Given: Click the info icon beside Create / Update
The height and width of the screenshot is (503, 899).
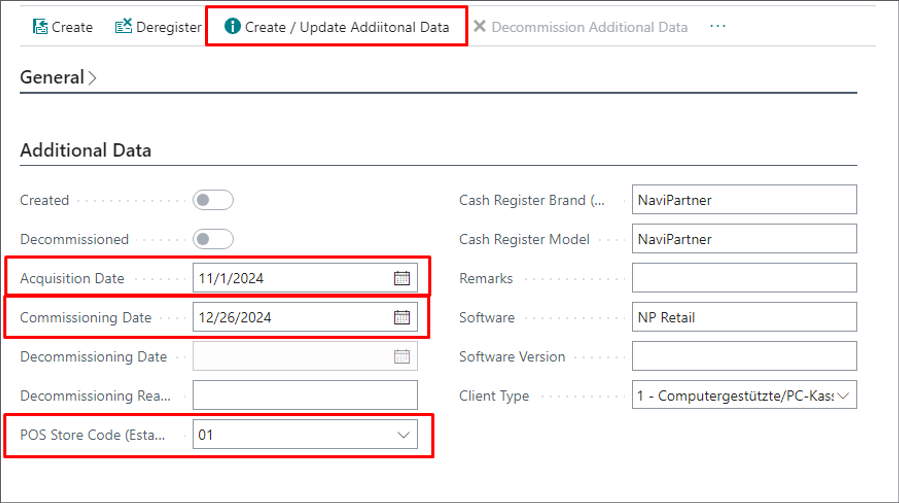Looking at the screenshot, I should click(x=232, y=26).
